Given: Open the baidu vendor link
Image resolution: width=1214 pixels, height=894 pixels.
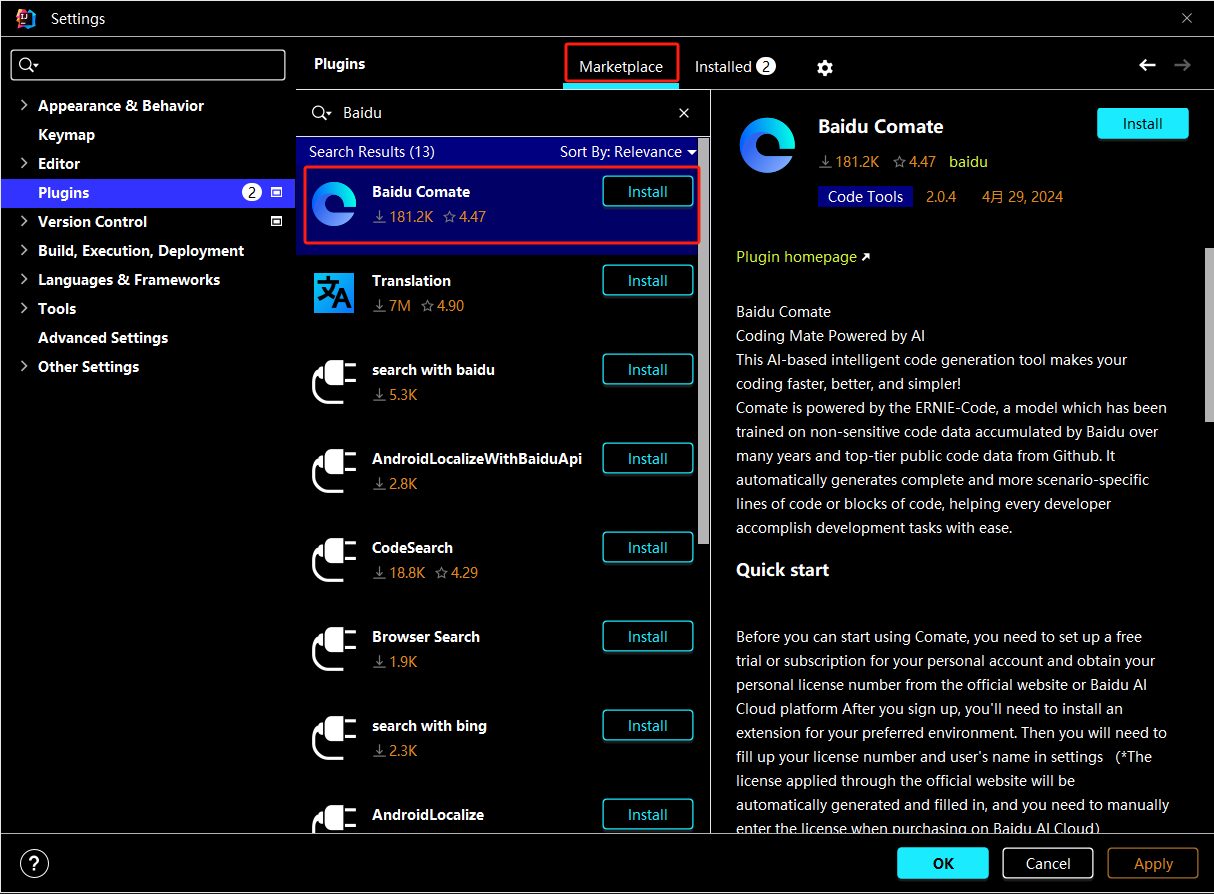Looking at the screenshot, I should 968,161.
